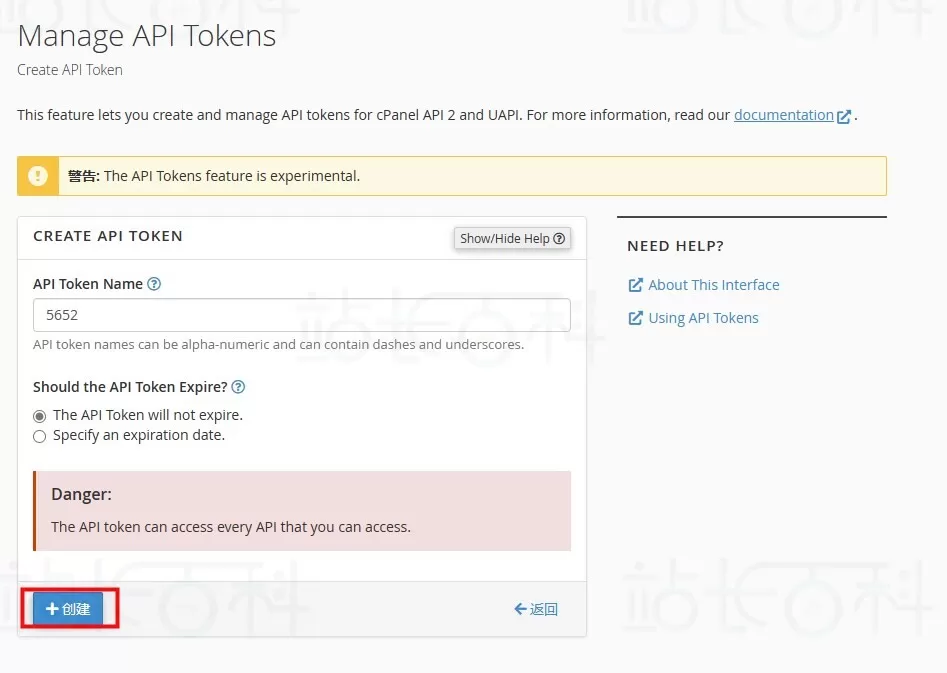Click the yellow warning exclamation icon
This screenshot has width=947, height=673.
click(x=38, y=176)
